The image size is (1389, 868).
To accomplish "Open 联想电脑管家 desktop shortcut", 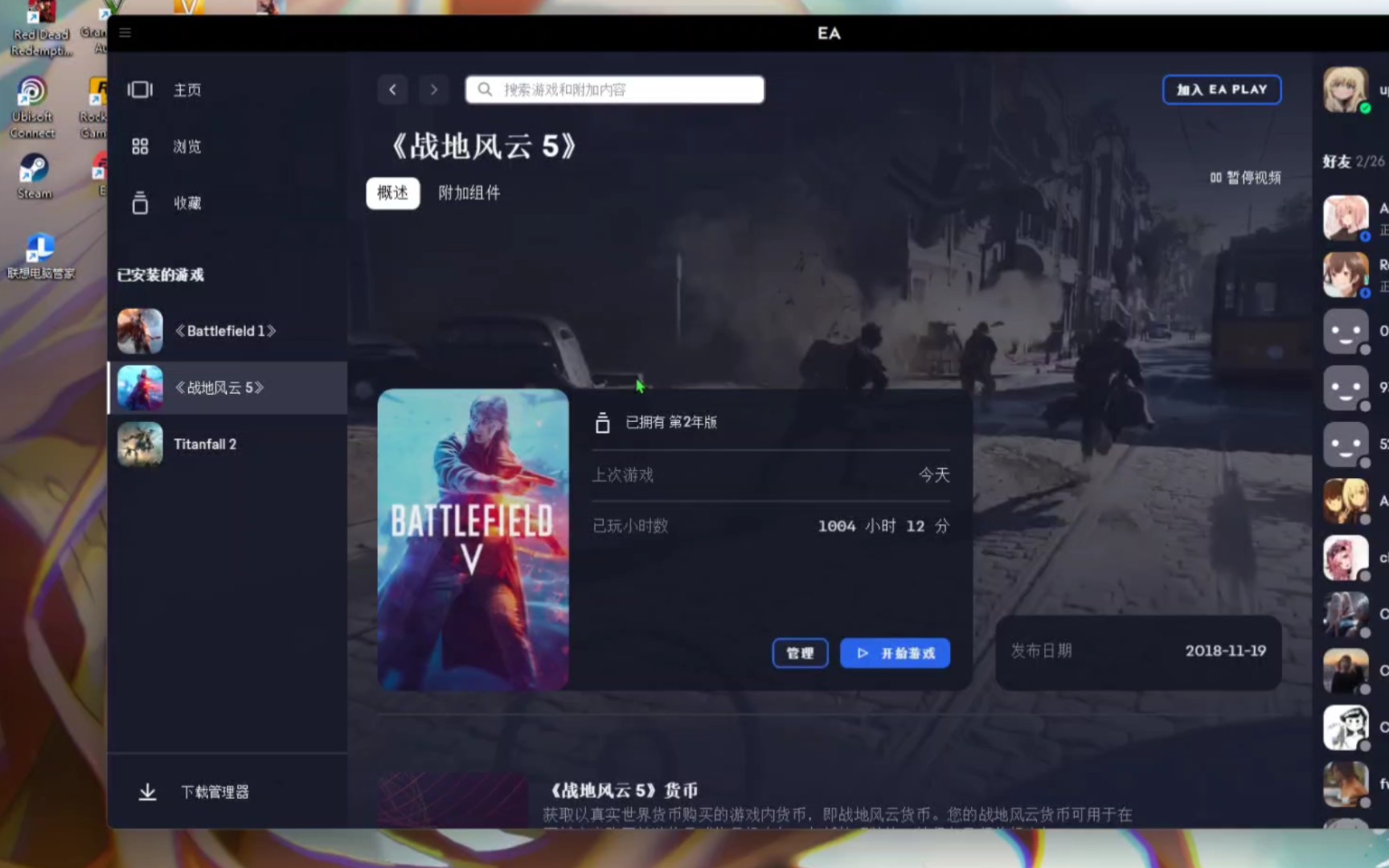I will tap(40, 257).
